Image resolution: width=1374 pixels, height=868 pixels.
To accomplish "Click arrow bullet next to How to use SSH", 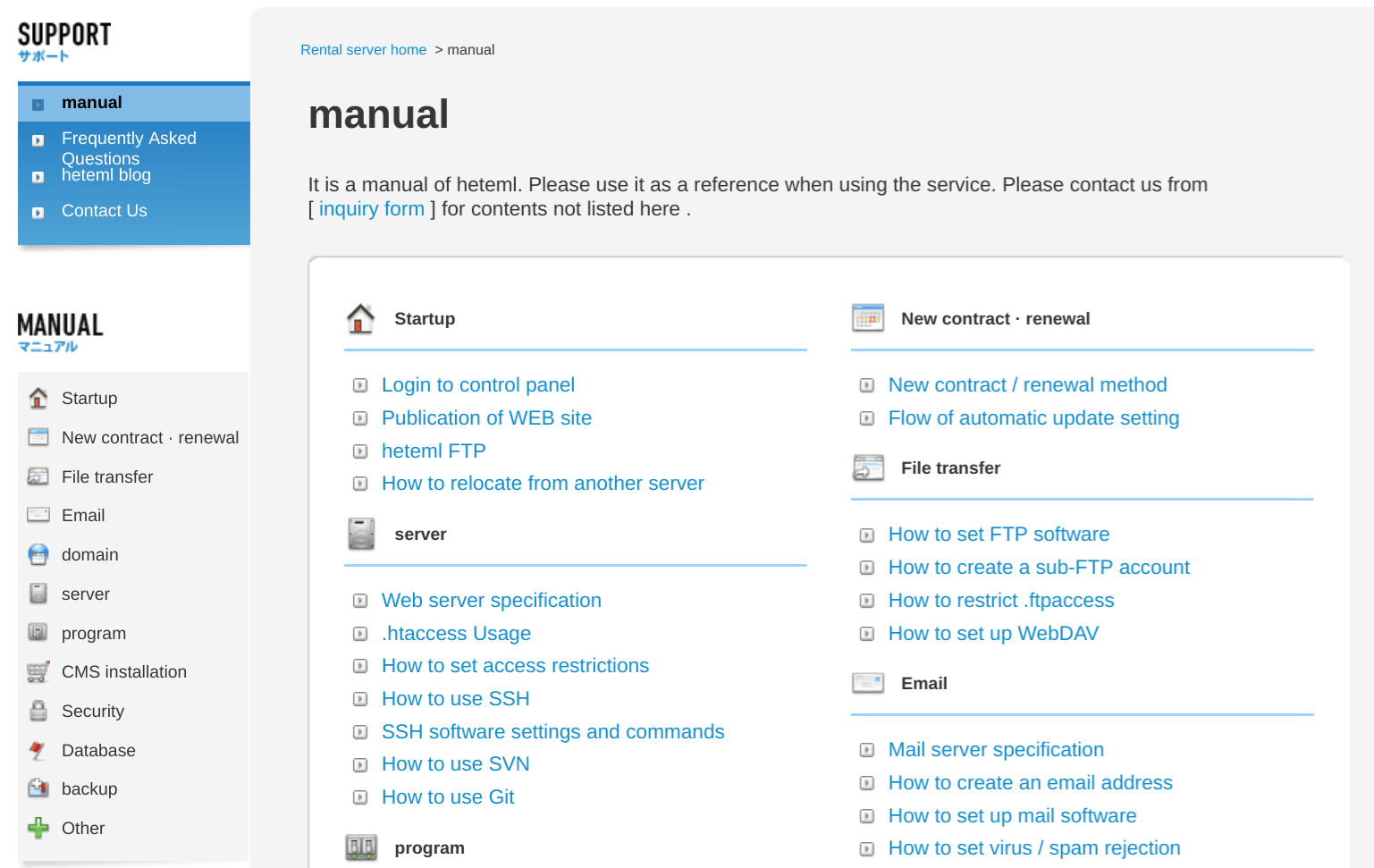I will (x=360, y=699).
